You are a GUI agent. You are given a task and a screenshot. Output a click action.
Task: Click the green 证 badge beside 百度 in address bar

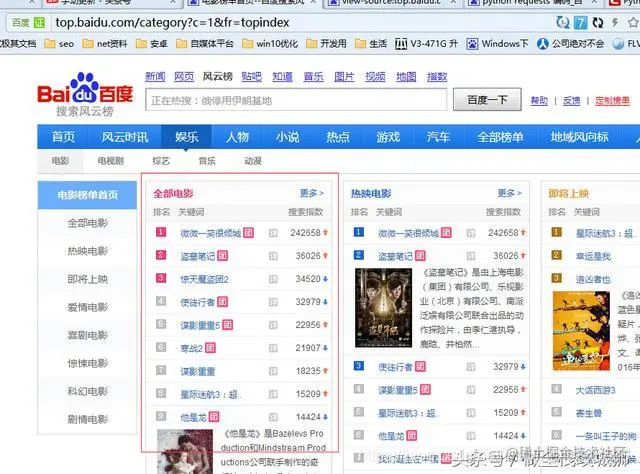[39, 22]
